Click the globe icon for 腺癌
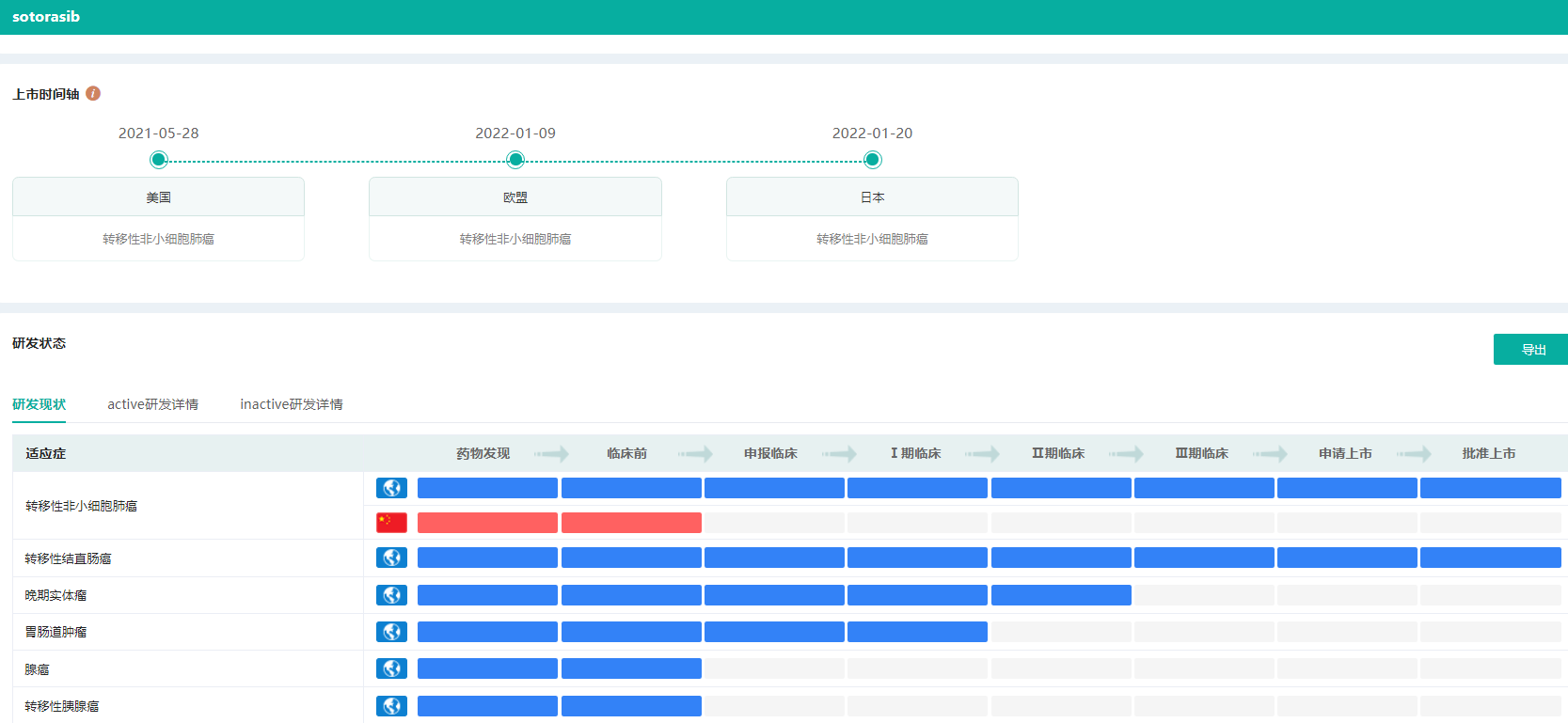 tap(391, 668)
